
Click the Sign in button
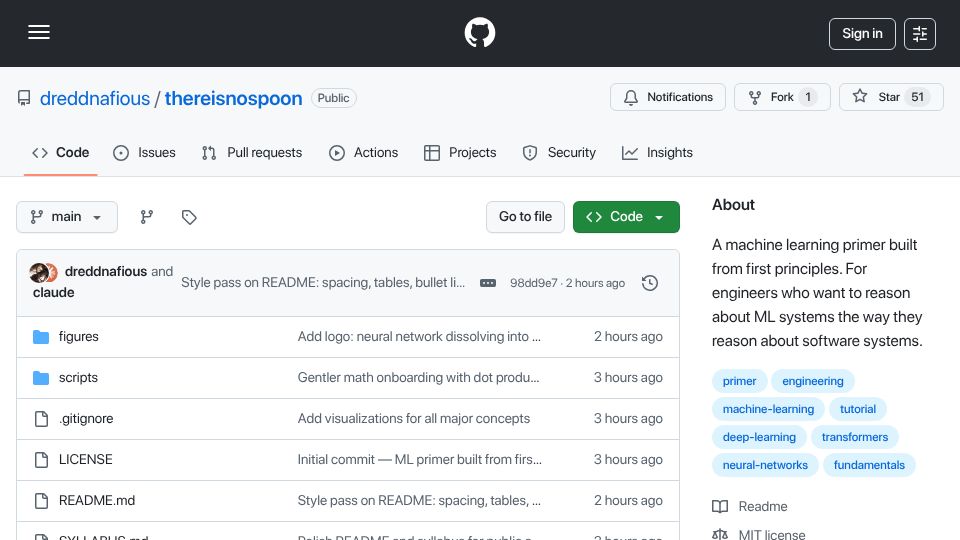[x=862, y=34]
